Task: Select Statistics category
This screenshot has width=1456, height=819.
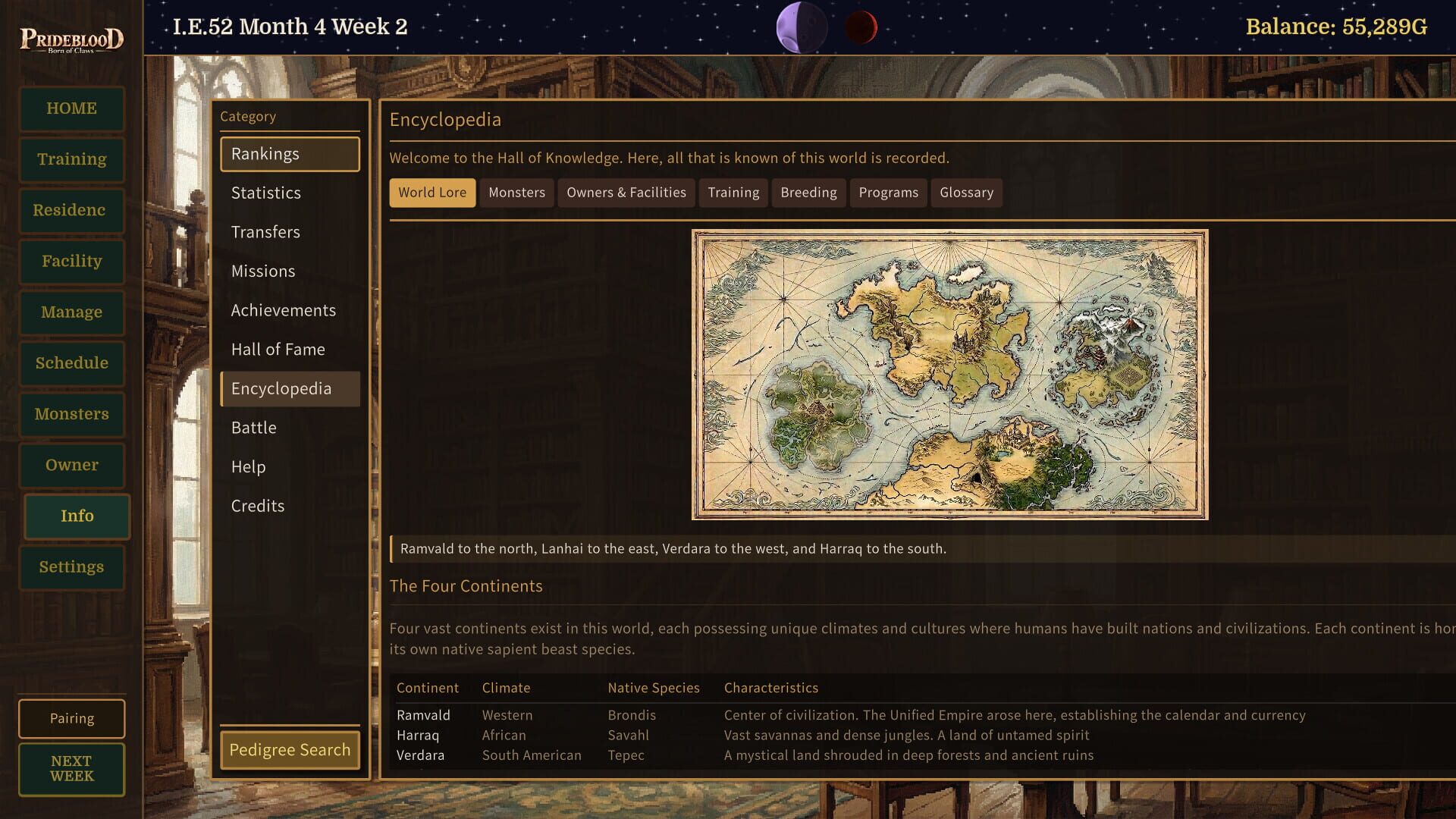Action: (x=290, y=193)
